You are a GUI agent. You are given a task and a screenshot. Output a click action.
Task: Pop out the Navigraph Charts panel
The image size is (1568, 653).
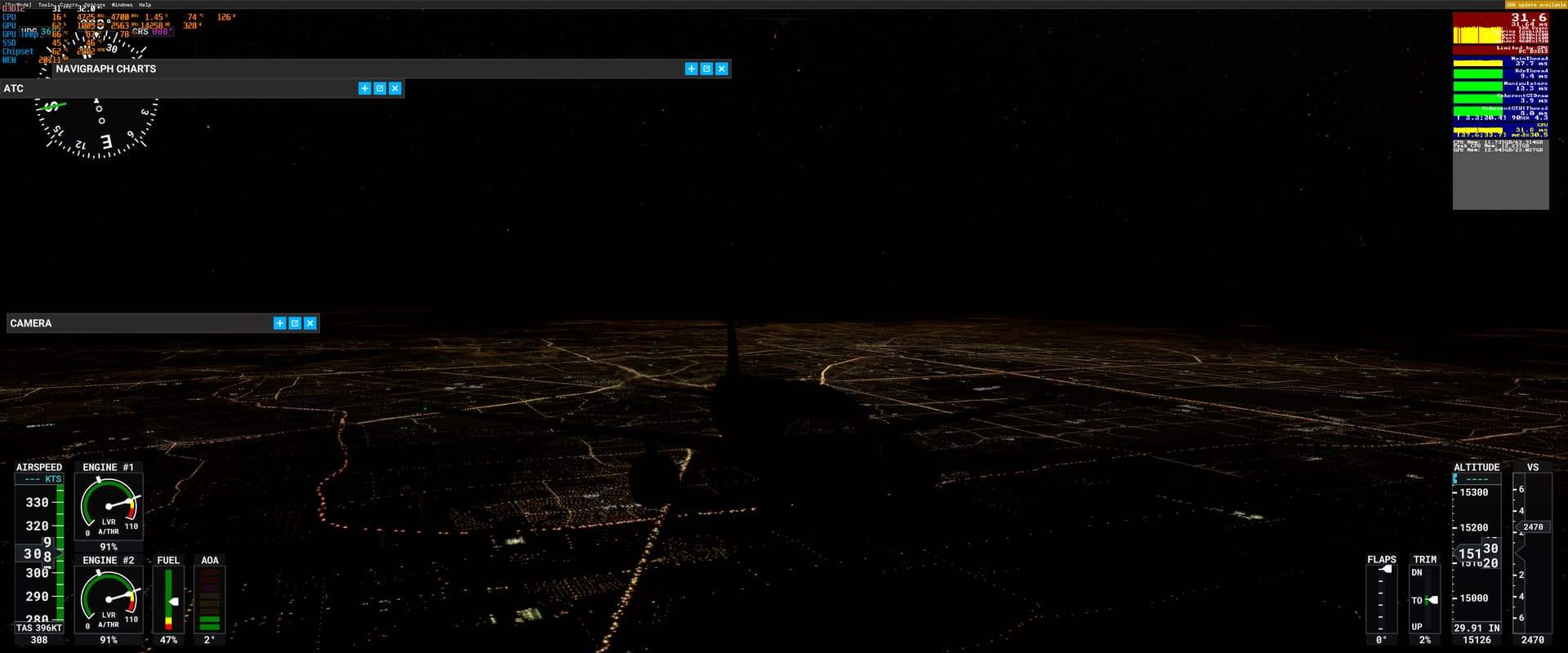[x=706, y=69]
